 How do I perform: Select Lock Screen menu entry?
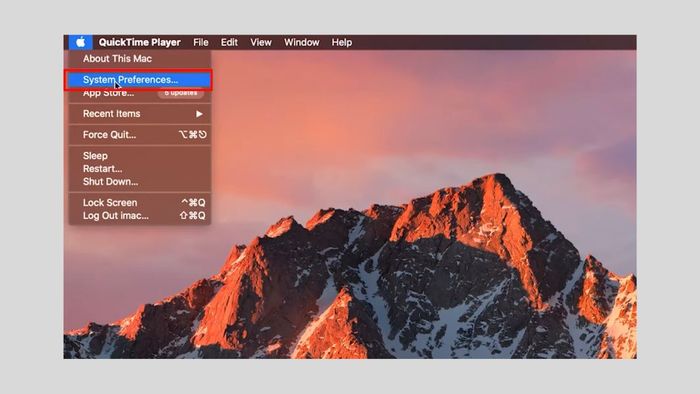pyautogui.click(x=140, y=203)
